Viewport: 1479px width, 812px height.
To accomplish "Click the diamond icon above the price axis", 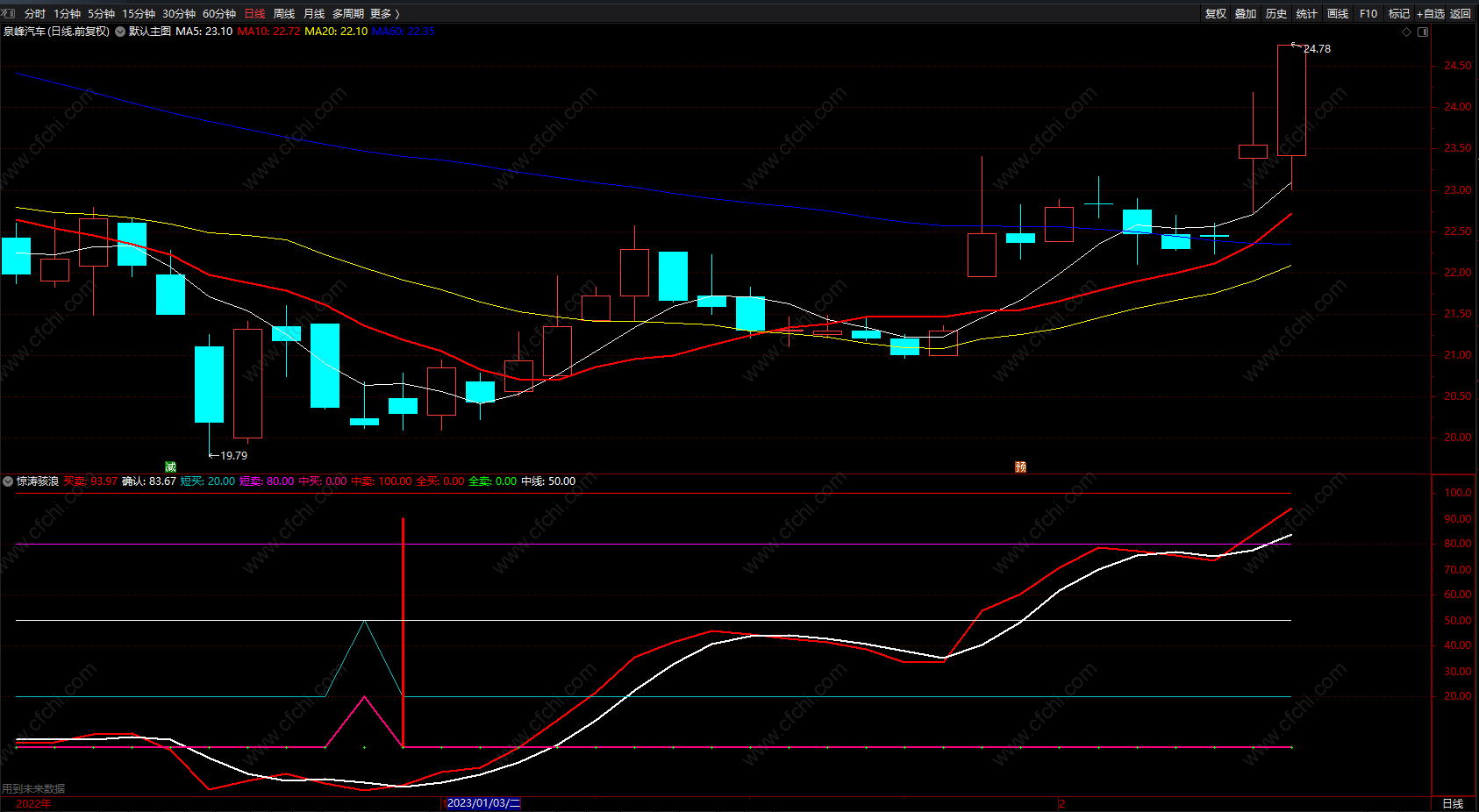I will pos(1407,32).
